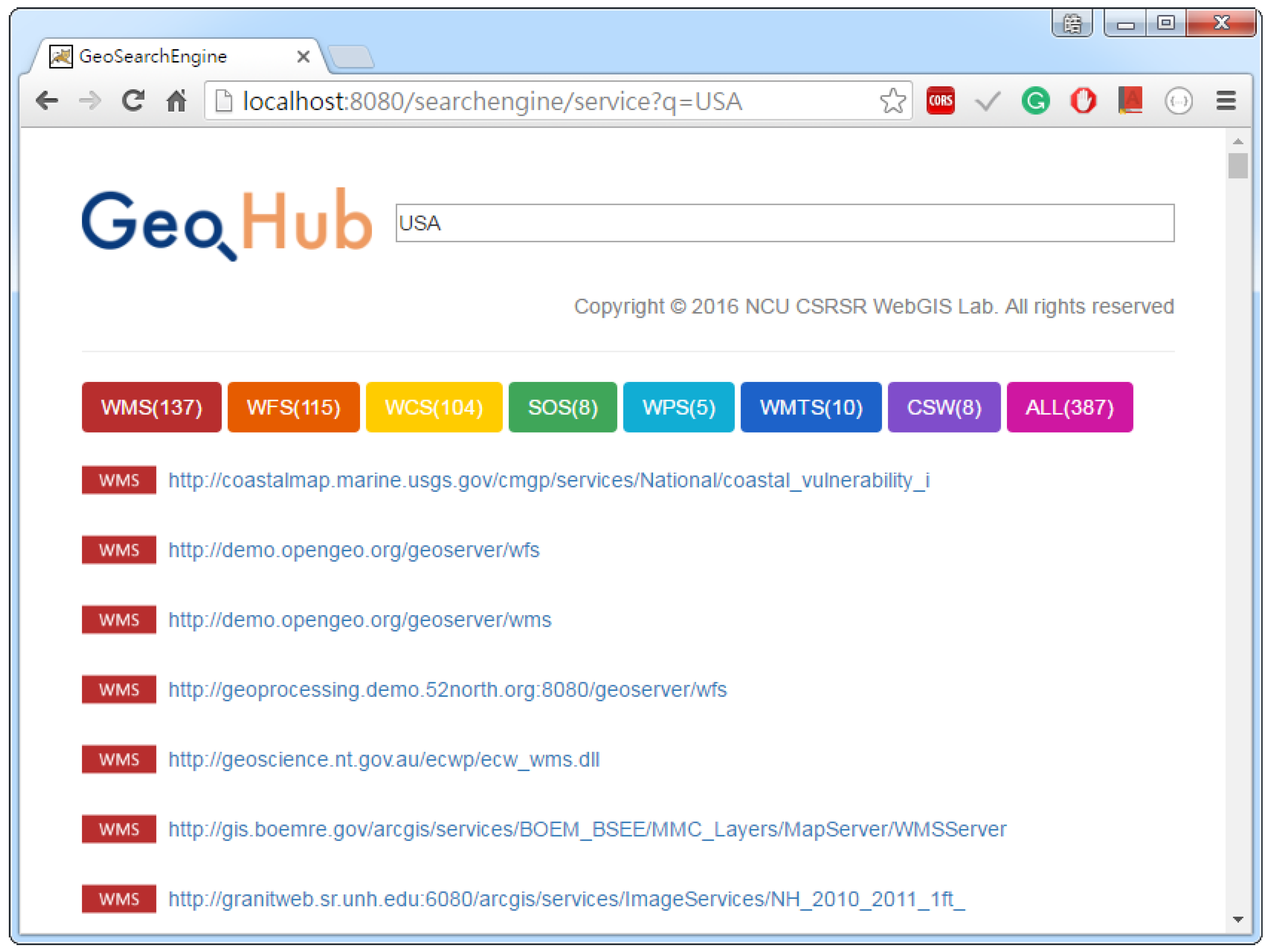The image size is (1273, 952).
Task: Click the red stop-hand adblock extension
Action: 1082,101
